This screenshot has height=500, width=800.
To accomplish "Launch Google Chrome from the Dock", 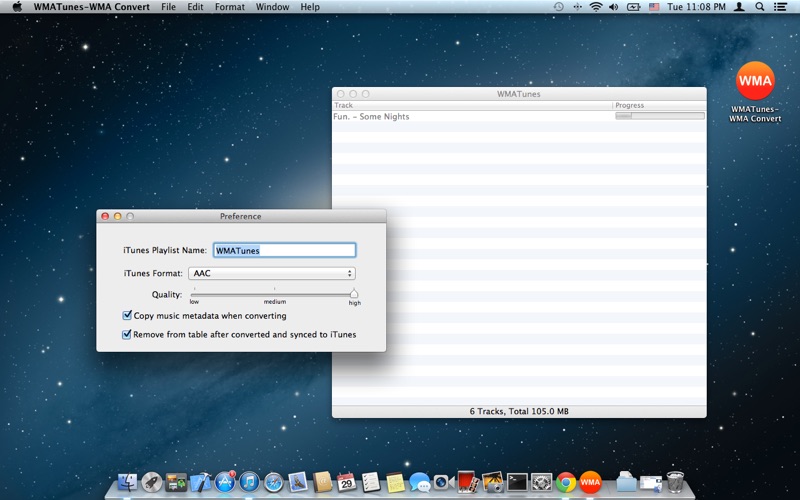I will tap(566, 482).
